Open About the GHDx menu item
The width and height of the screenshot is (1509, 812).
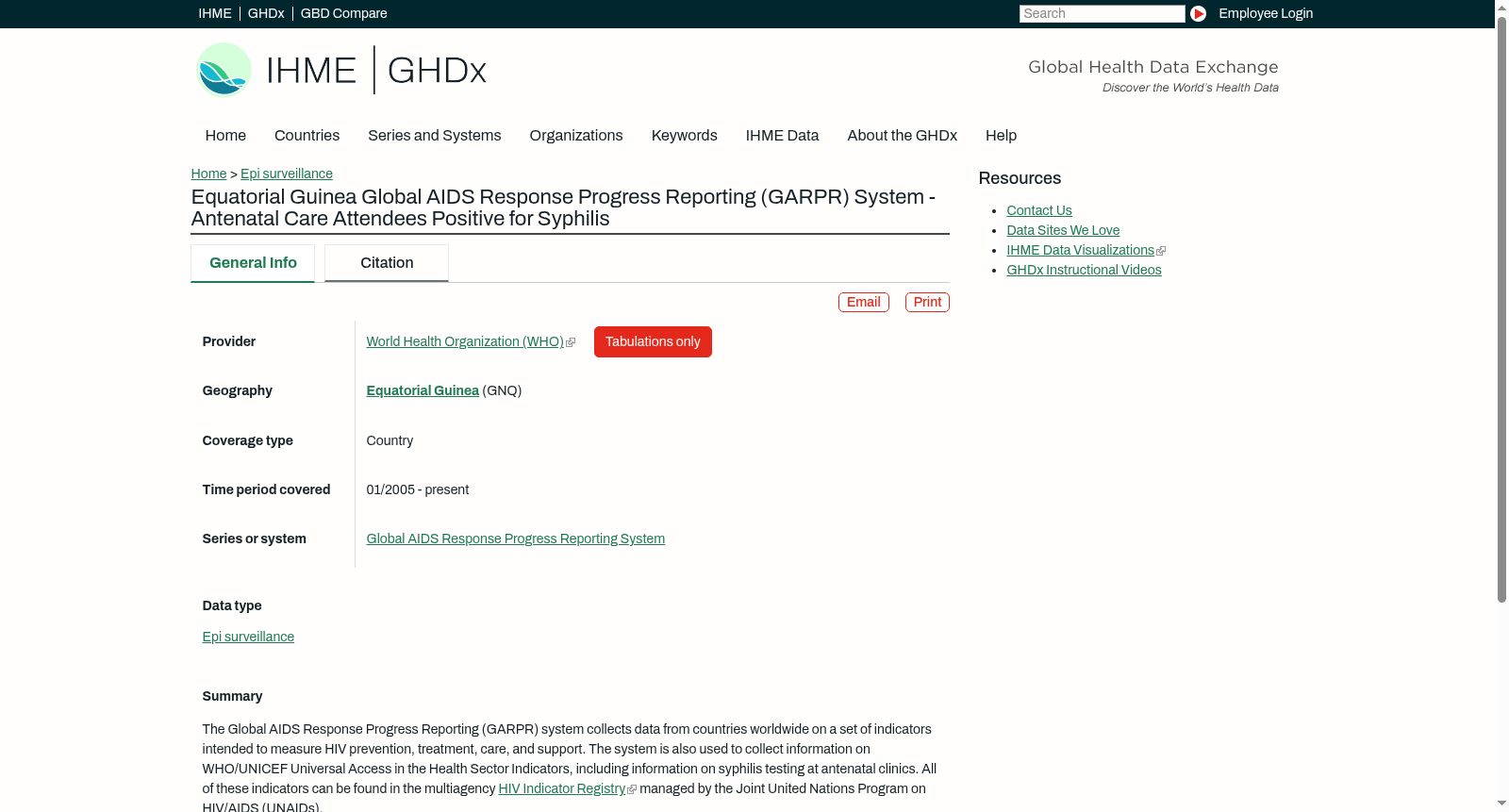pos(902,136)
